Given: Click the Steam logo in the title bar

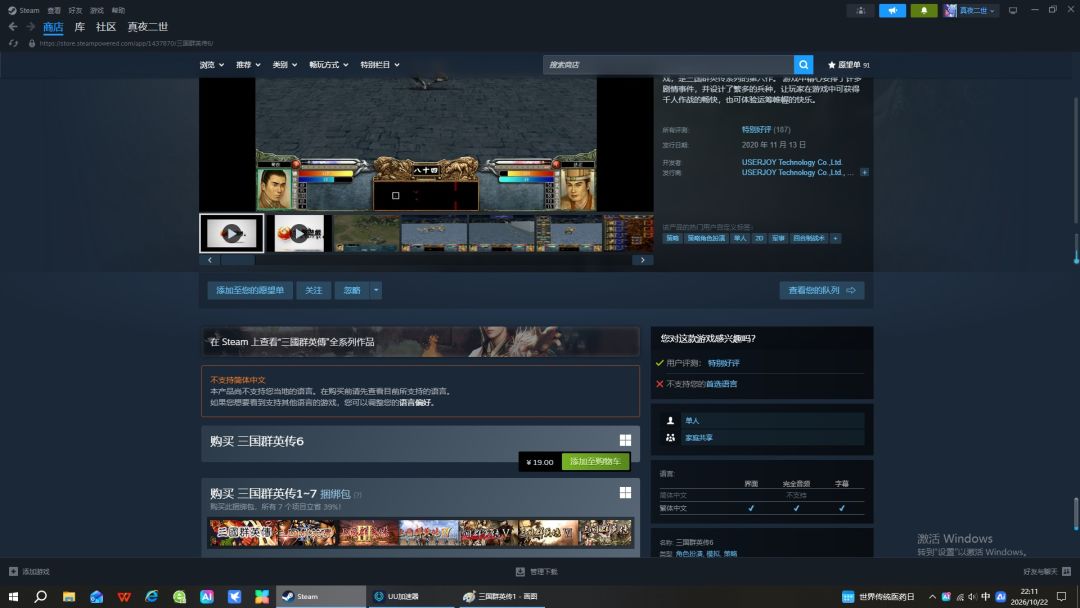Looking at the screenshot, I should click(12, 10).
